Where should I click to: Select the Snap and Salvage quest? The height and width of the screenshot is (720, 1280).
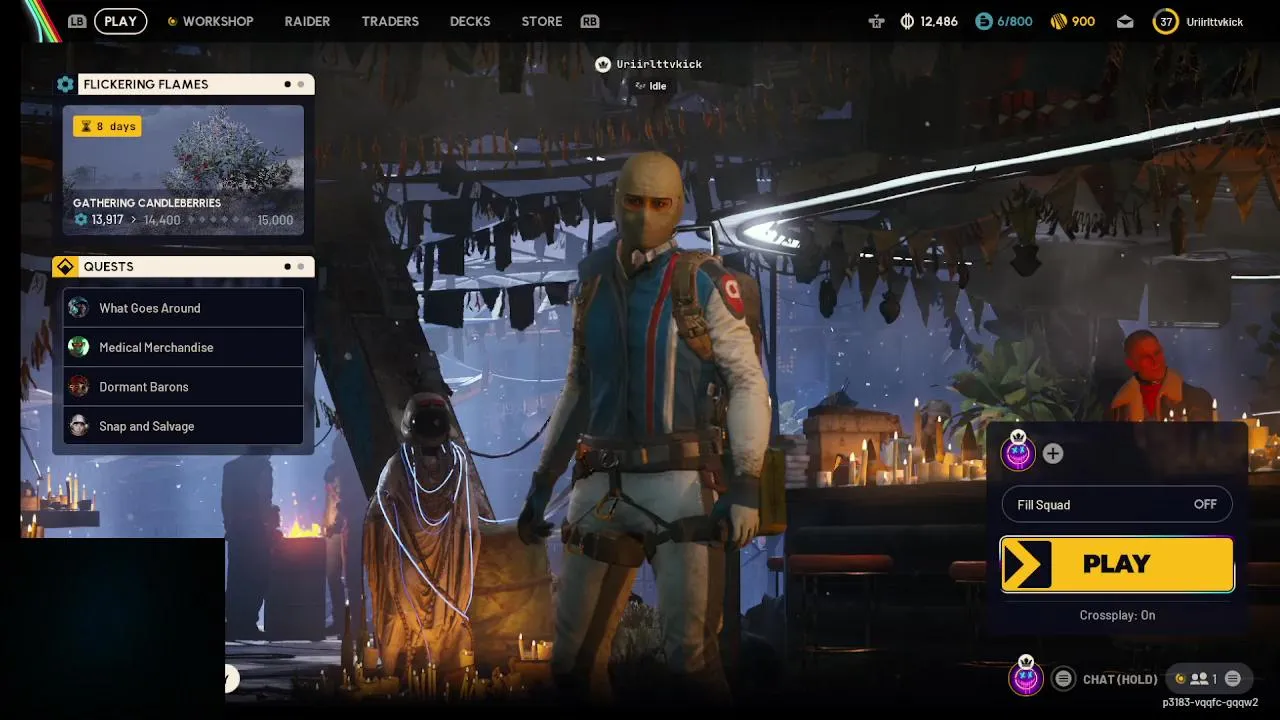(183, 426)
